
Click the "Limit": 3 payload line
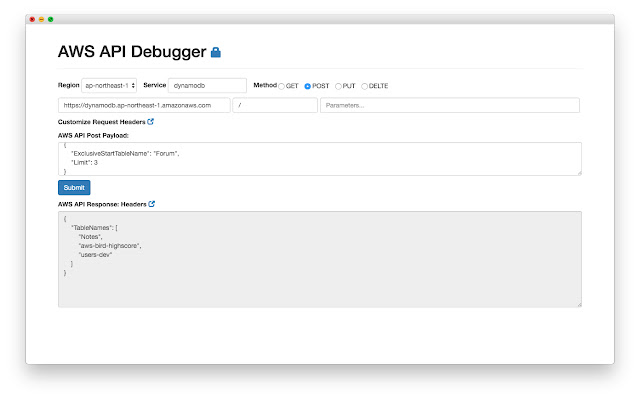[x=84, y=162]
